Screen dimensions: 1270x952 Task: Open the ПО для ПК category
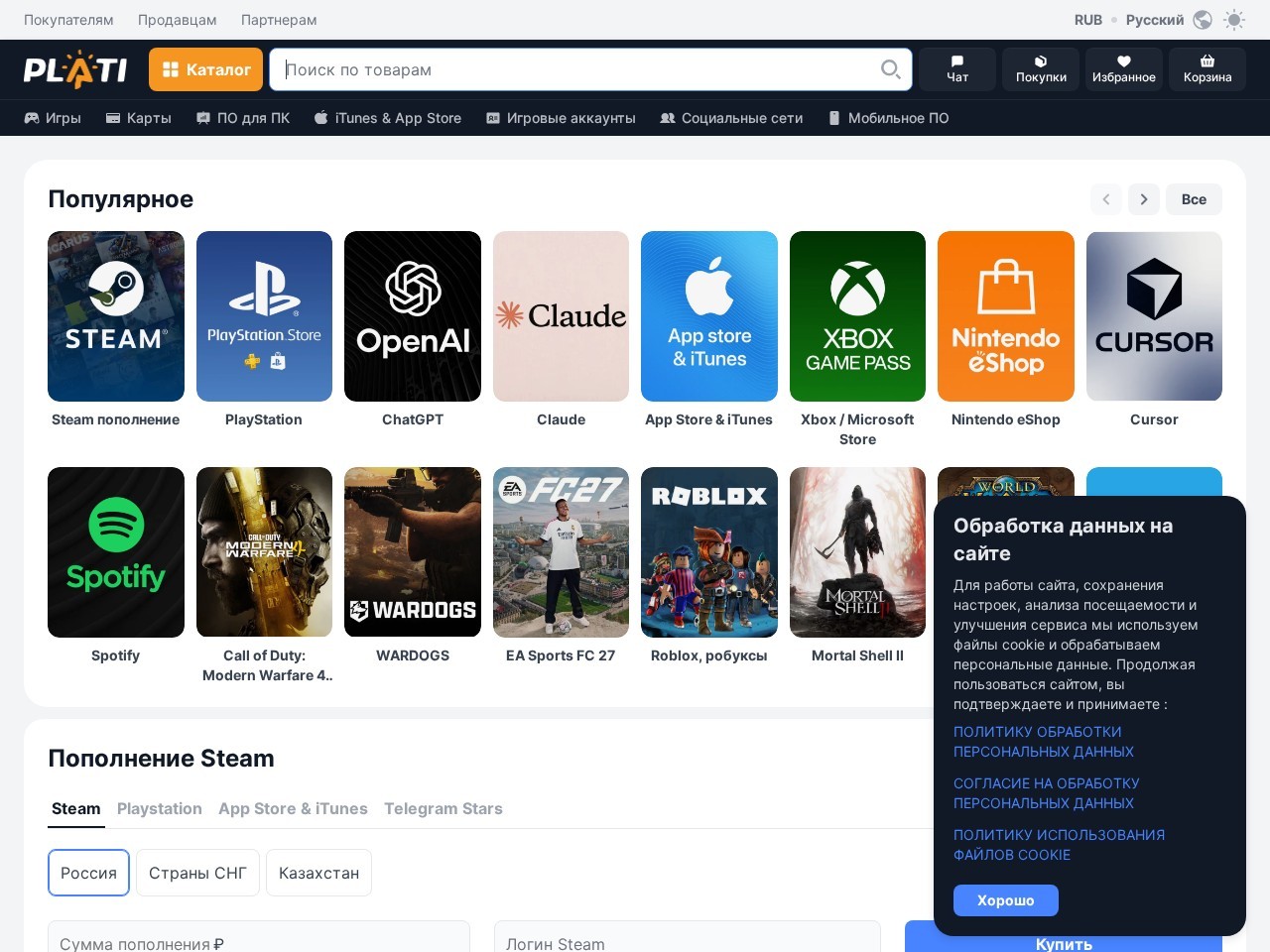coord(243,118)
